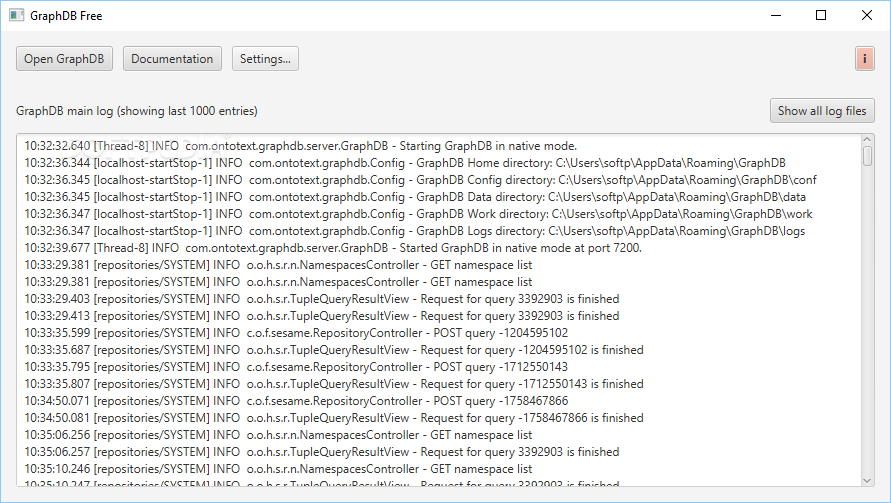The width and height of the screenshot is (891, 503).
Task: Click 10:35:10.246 GET namespace list line
Action: click(x=278, y=469)
